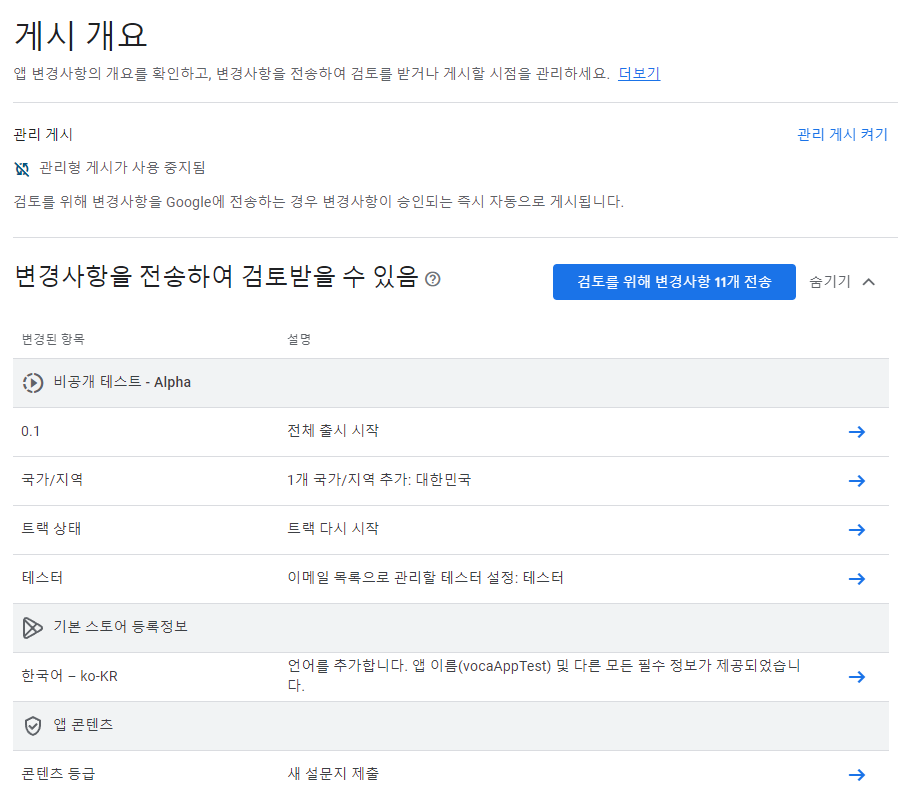Click the 변경된 항목 column header

[53, 339]
